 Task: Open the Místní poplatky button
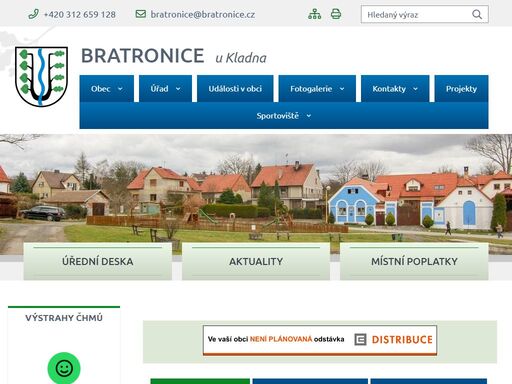[414, 261]
